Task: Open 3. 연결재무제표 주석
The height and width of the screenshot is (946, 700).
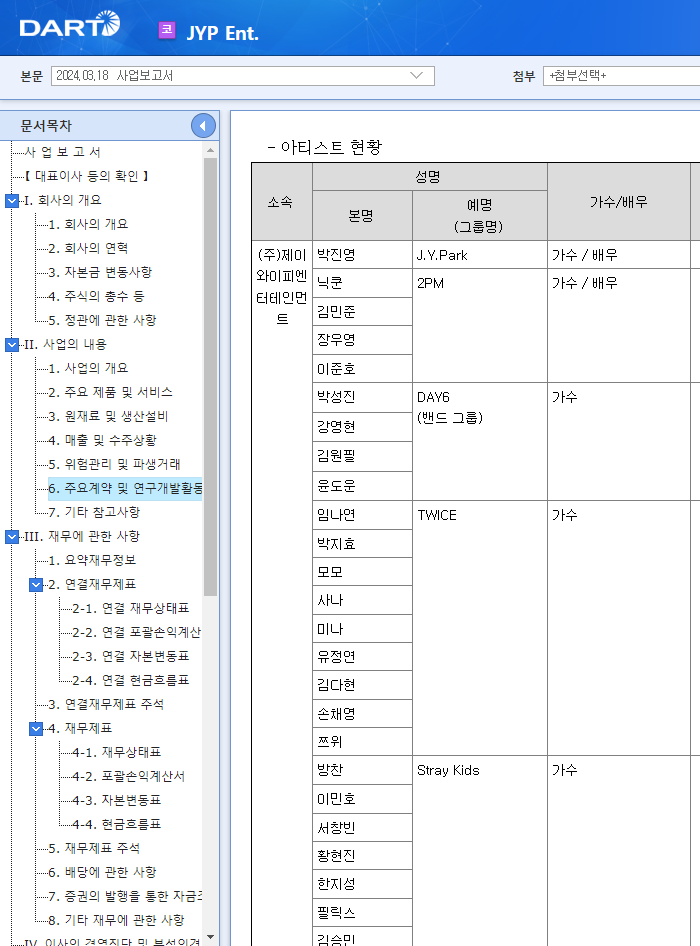Action: tap(106, 704)
